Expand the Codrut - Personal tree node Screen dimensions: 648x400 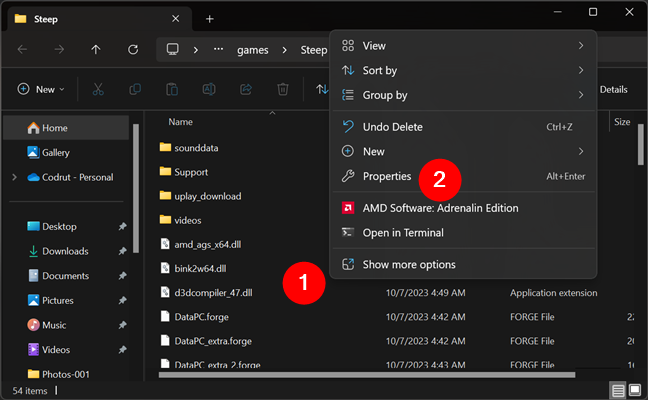(x=14, y=177)
